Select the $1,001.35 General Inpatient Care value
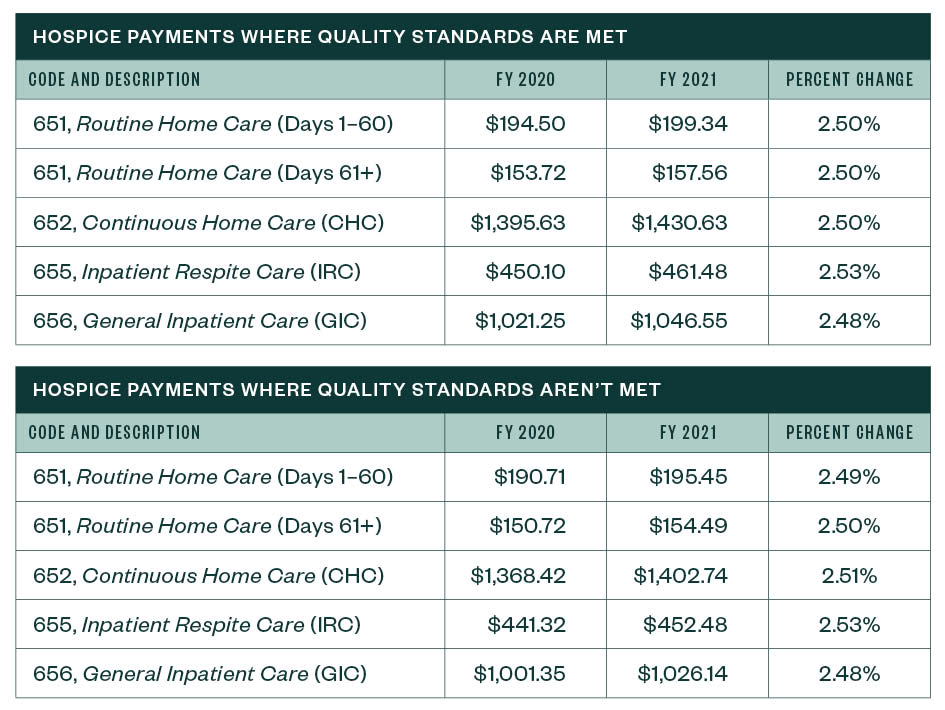945x710 pixels. point(520,674)
